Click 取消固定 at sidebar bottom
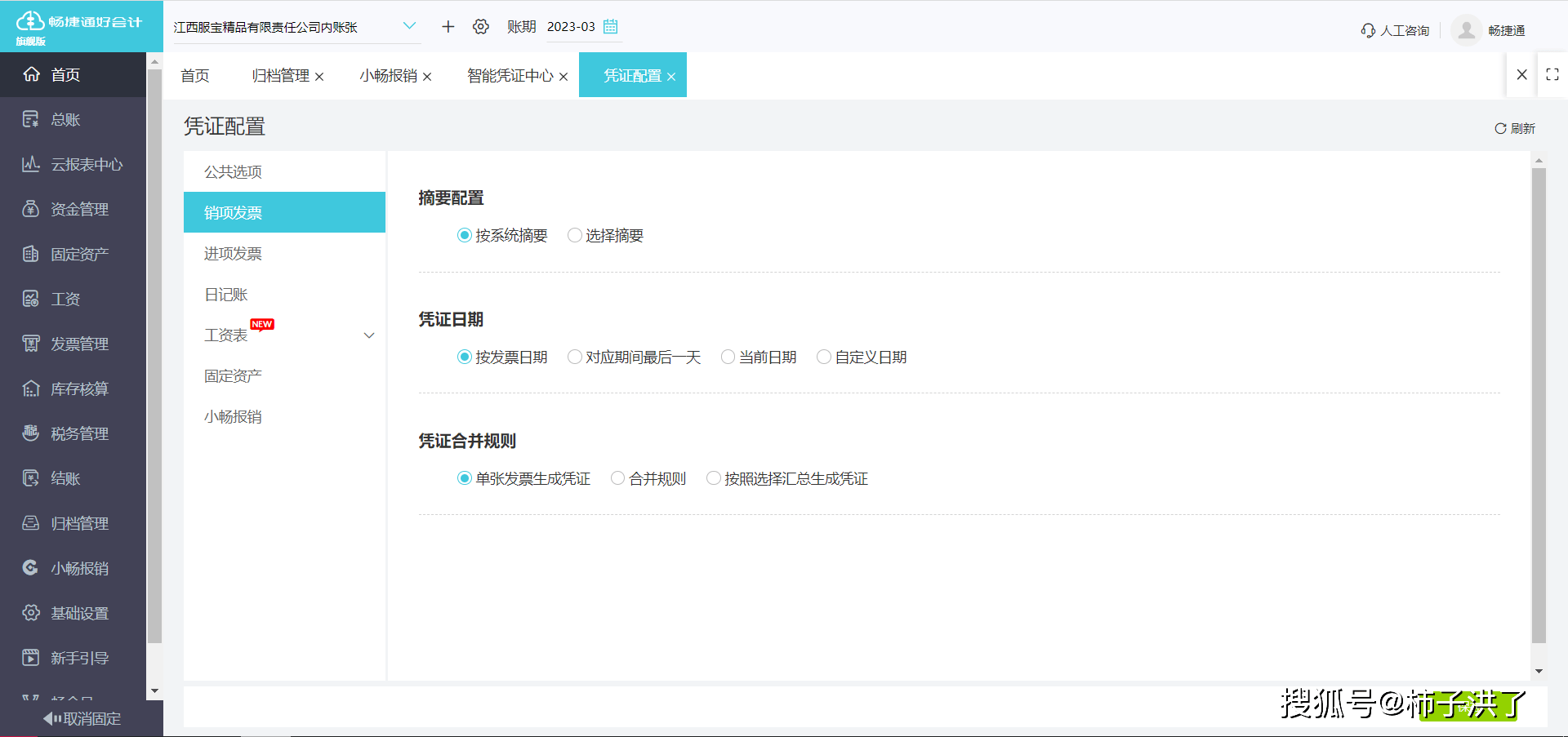Screen dimensions: 1568x737 (82, 718)
